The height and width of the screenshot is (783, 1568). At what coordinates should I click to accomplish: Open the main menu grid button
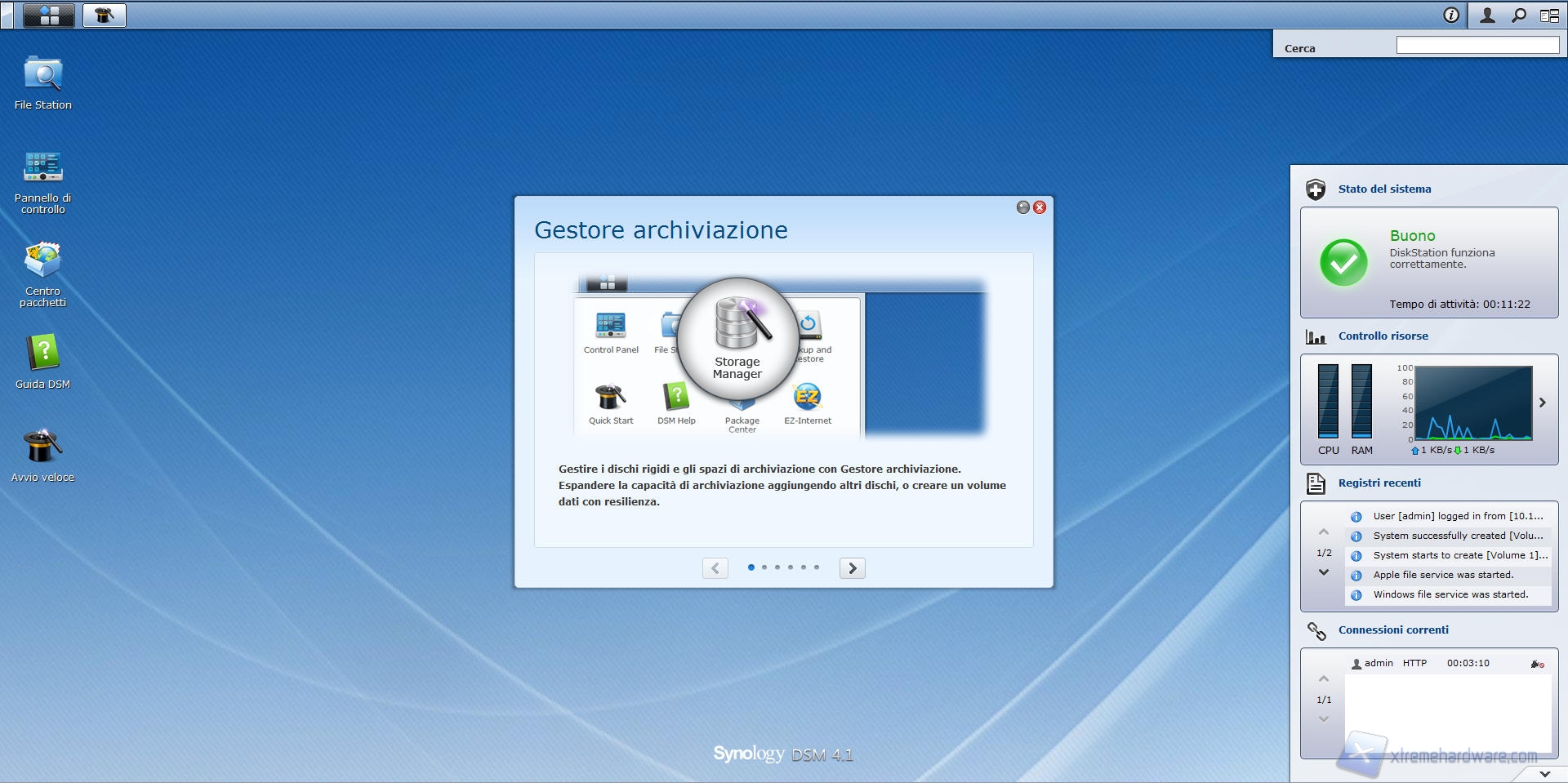point(49,15)
